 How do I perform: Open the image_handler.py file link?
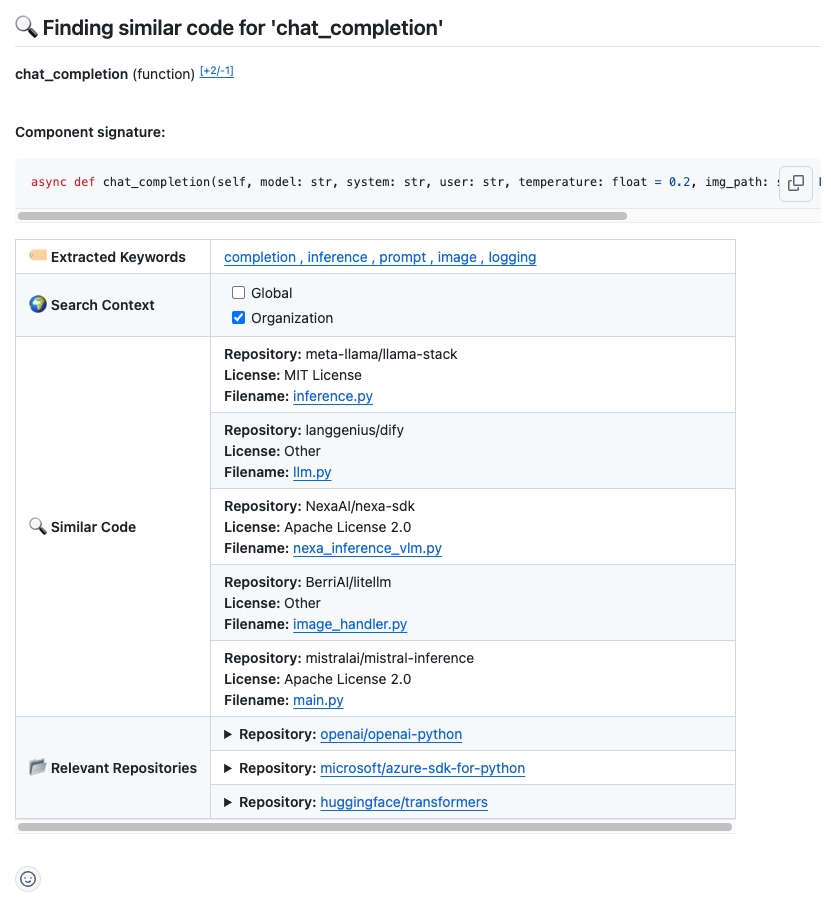click(350, 624)
